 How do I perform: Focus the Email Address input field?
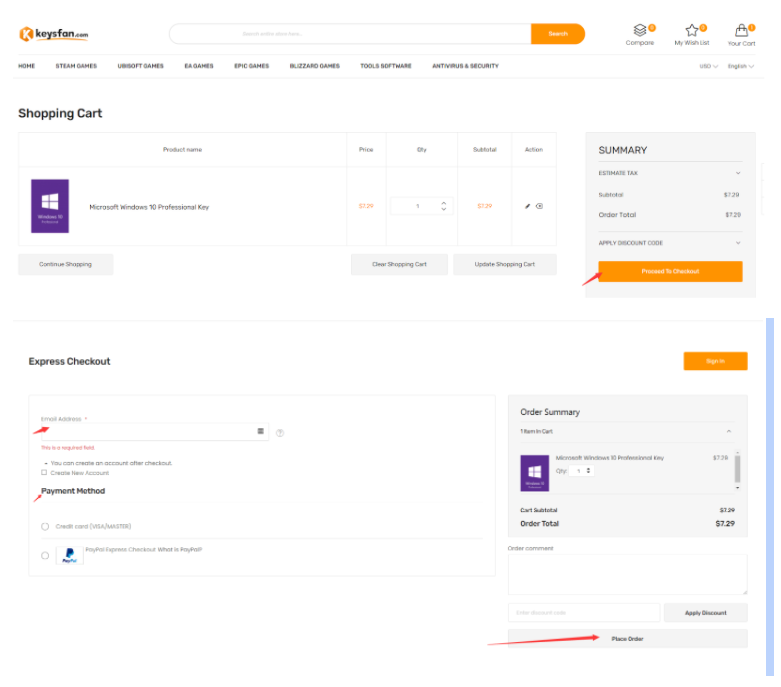[155, 431]
